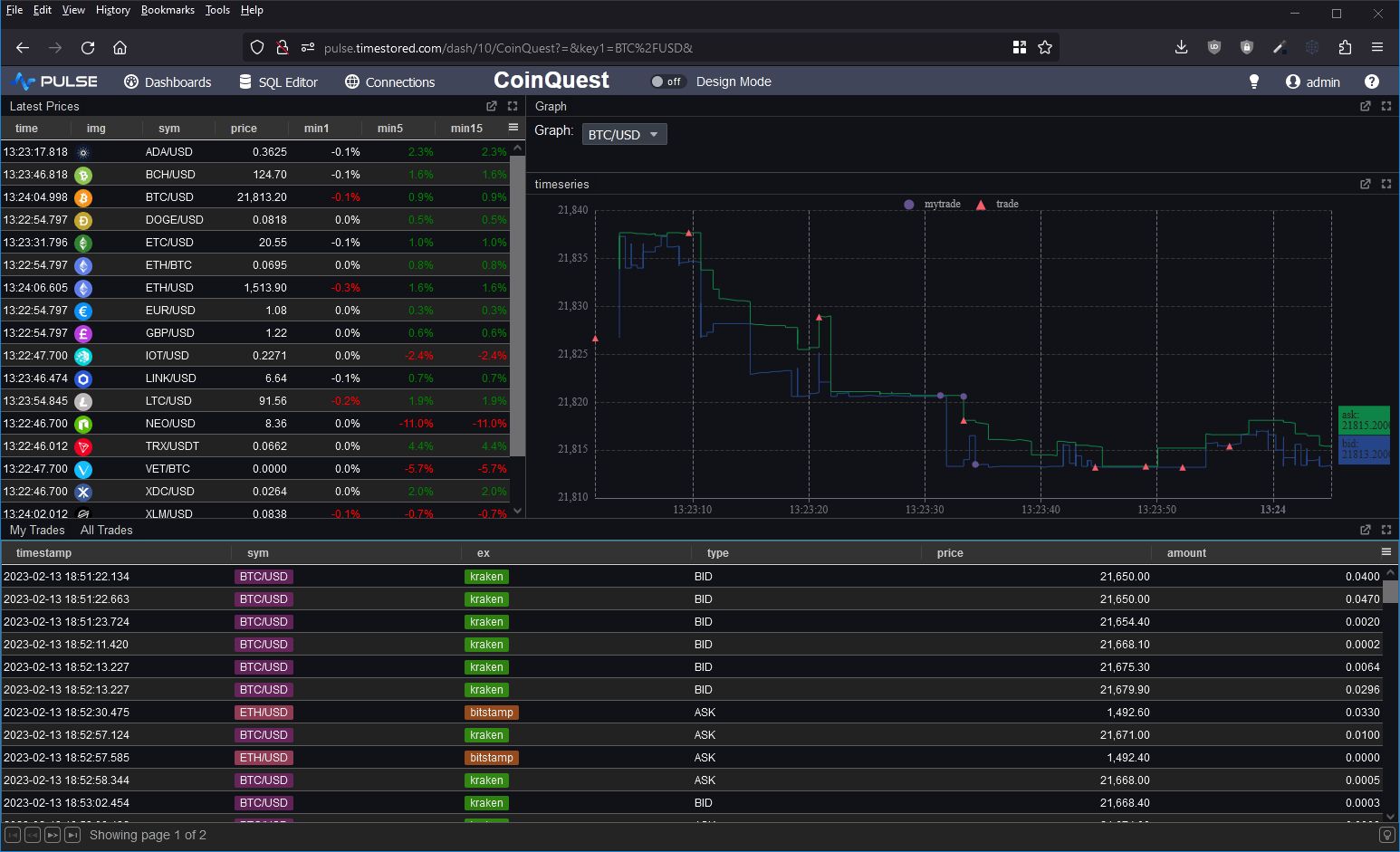Screen dimensions: 1400x852
Task: Open the Bookmarks menu
Action: click(x=168, y=10)
